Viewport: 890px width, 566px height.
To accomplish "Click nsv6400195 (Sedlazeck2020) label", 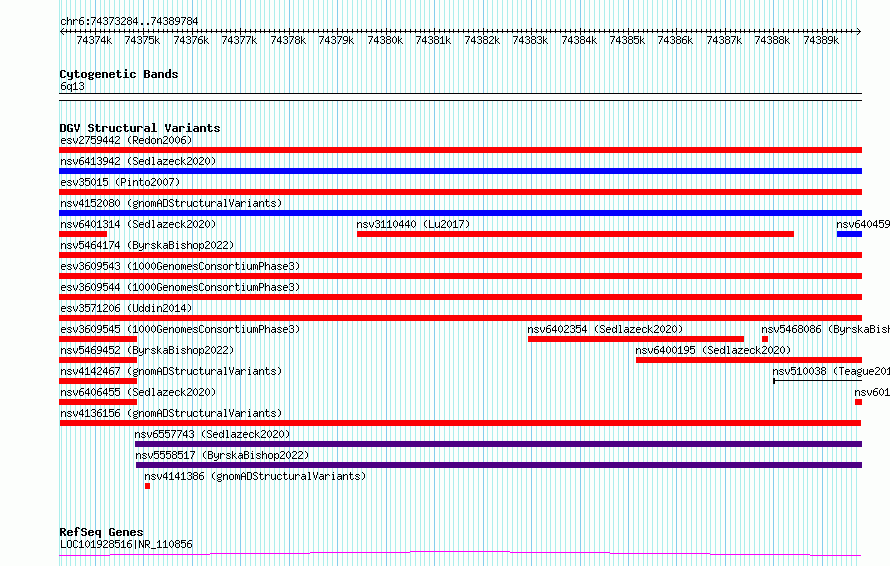I will pyautogui.click(x=713, y=350).
